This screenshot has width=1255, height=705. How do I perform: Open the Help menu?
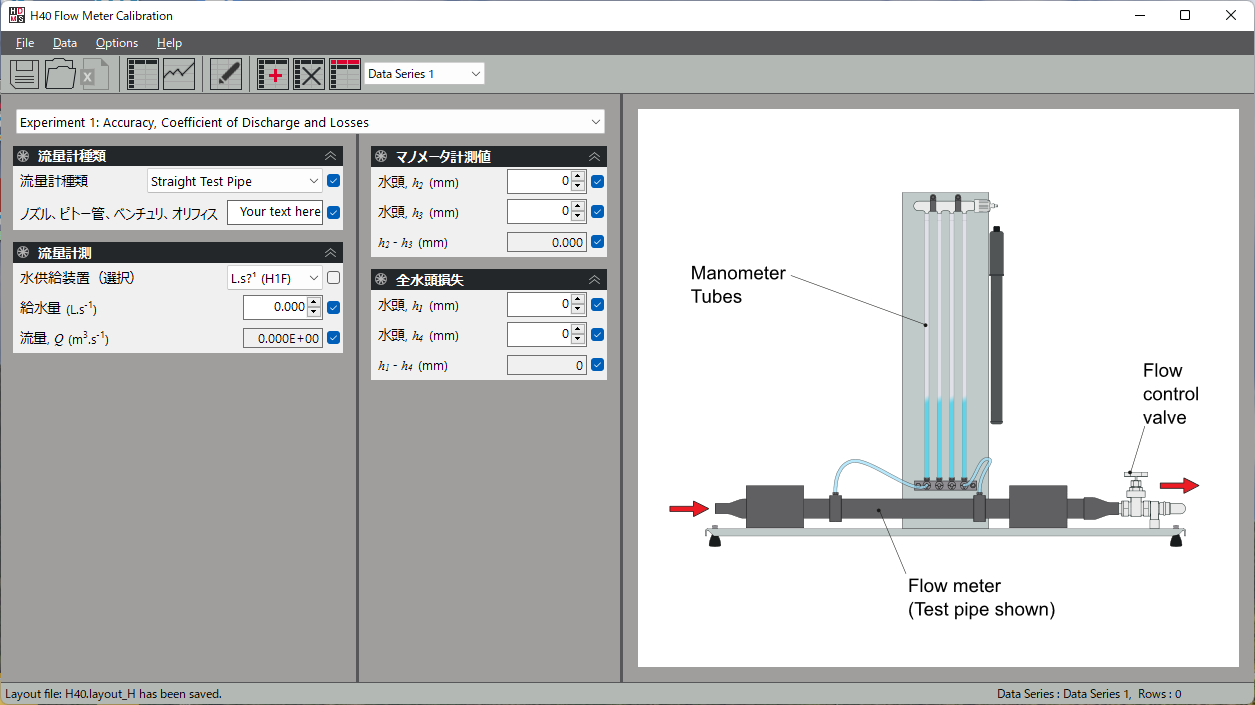(169, 43)
